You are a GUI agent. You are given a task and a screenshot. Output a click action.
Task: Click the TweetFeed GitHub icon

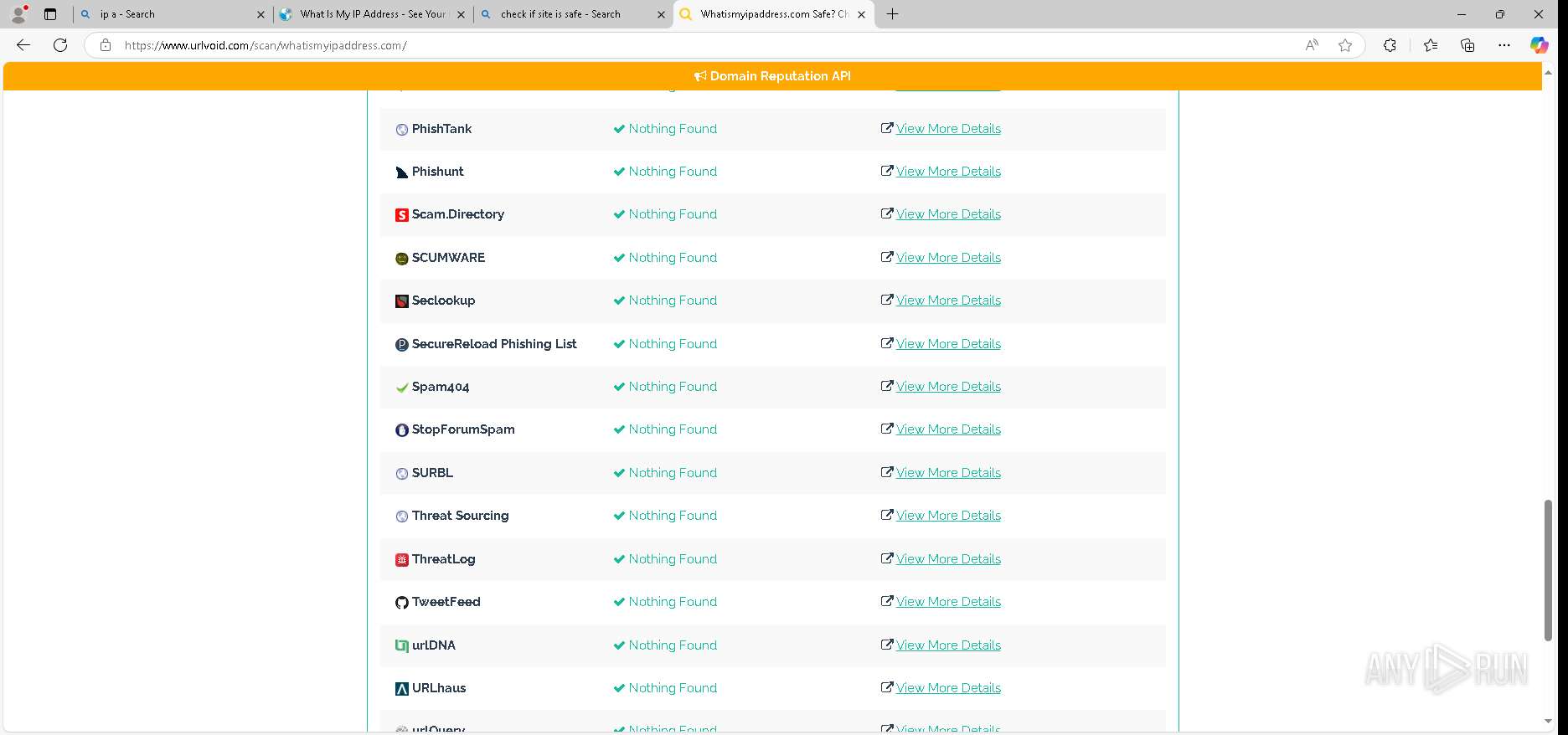[402, 603]
